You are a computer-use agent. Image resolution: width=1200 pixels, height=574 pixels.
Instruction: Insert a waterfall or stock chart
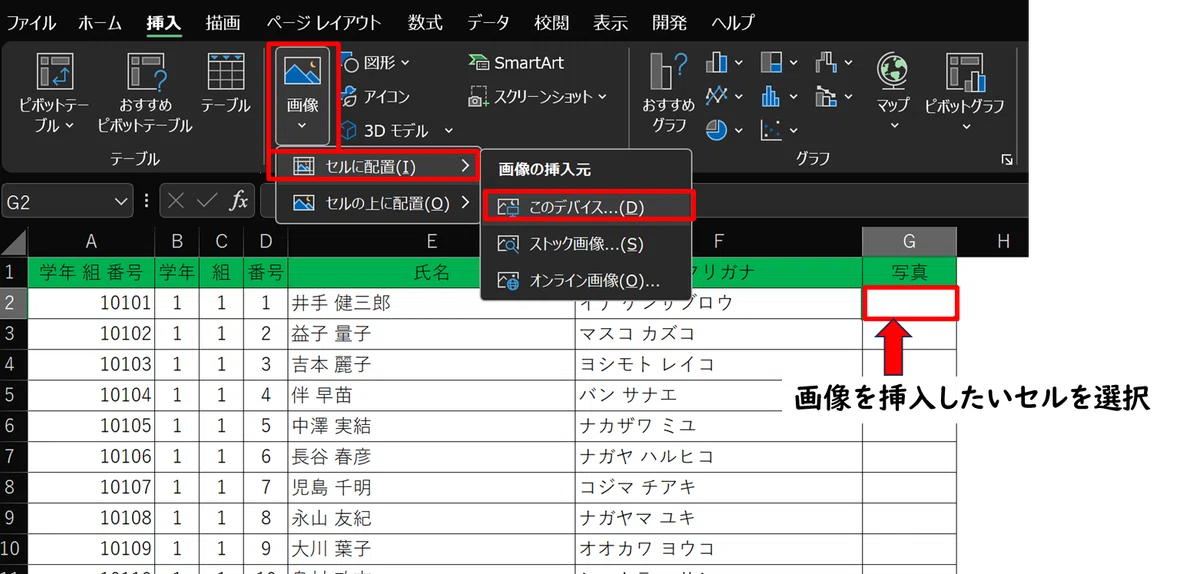coord(826,63)
